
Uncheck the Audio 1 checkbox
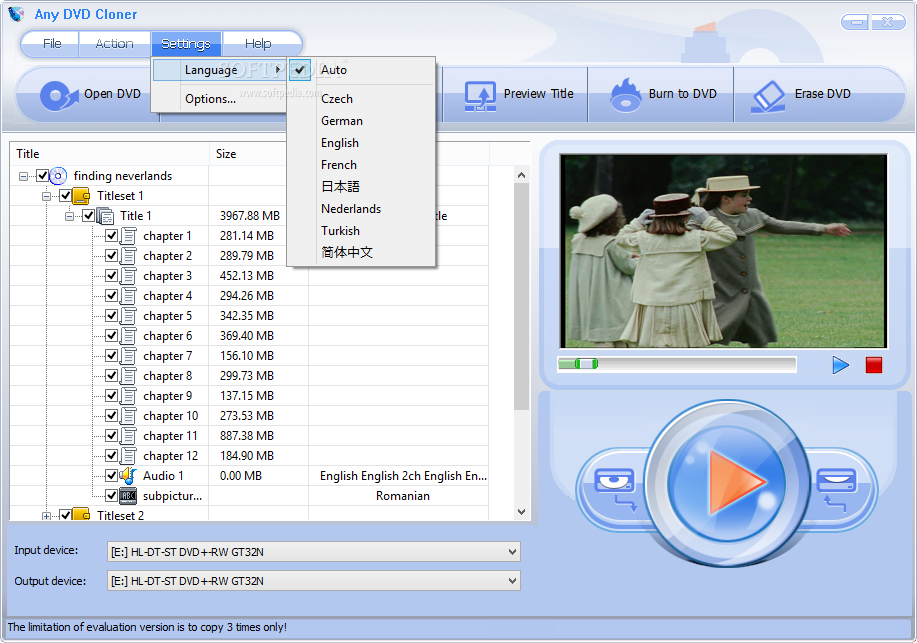point(111,476)
